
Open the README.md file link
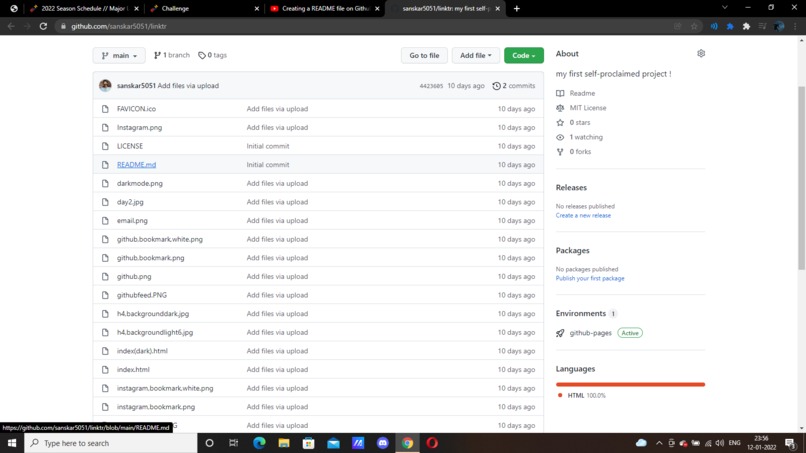tap(136, 165)
